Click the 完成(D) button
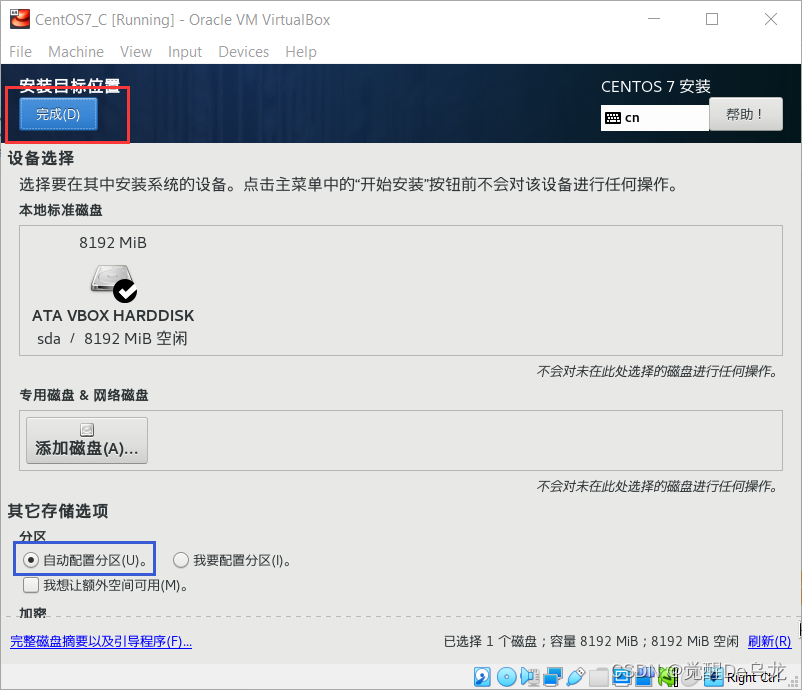 coord(58,114)
